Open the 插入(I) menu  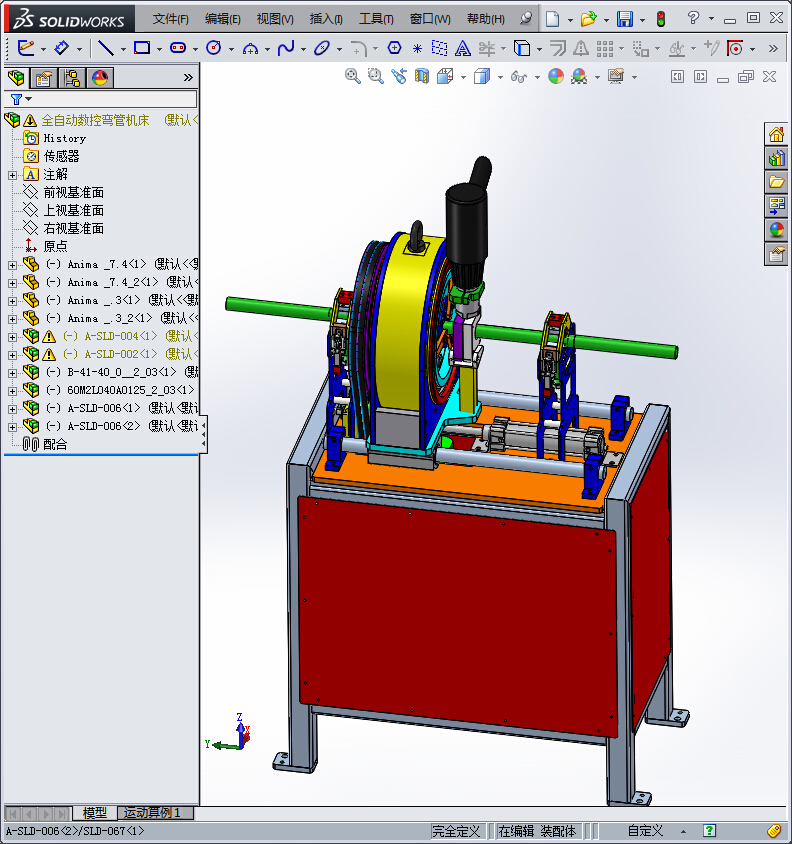326,19
